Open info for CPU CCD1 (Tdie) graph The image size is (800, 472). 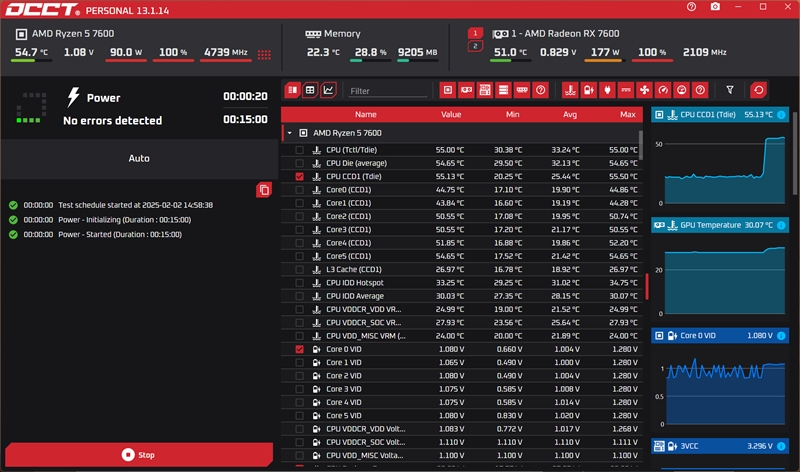(x=781, y=115)
